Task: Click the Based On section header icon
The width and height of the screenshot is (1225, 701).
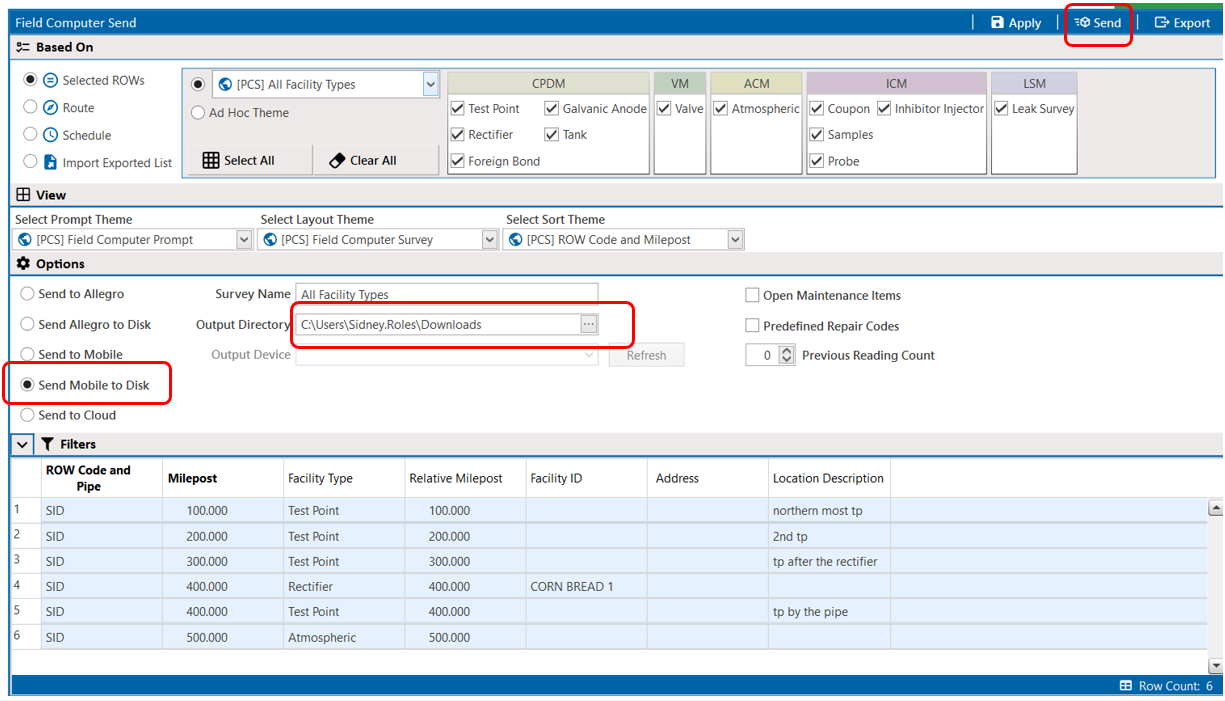Action: coord(23,47)
